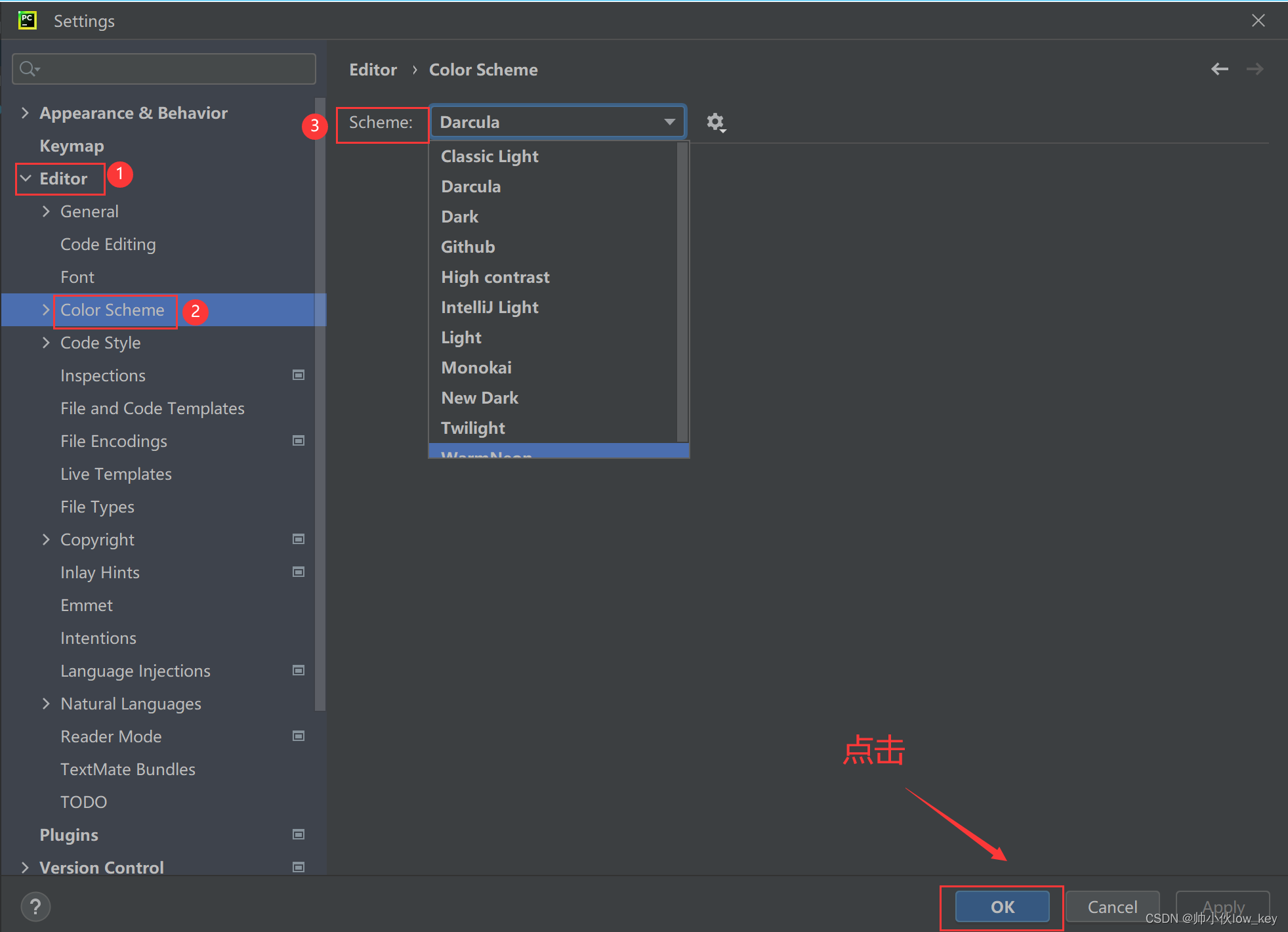Open Emmet settings
1288x932 pixels.
[x=87, y=605]
